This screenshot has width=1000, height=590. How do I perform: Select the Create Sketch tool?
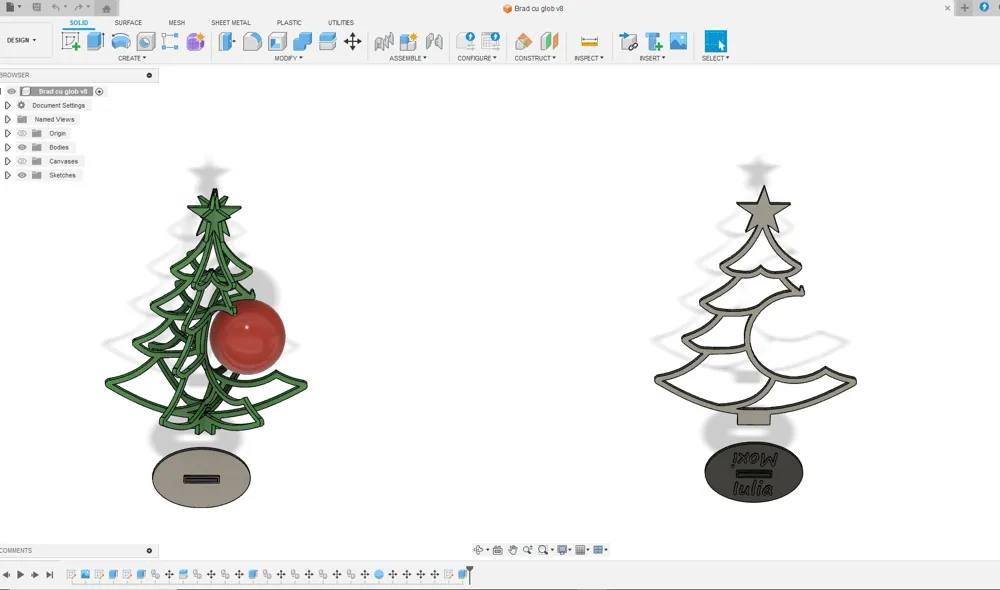click(71, 41)
